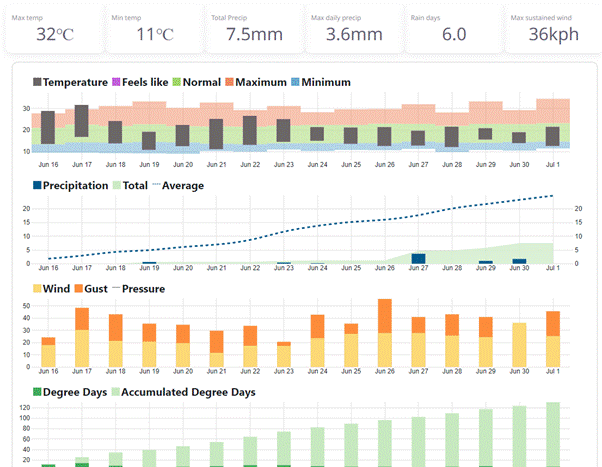The image size is (602, 467).
Task: Open the Max daily precip card
Action: (x=351, y=27)
